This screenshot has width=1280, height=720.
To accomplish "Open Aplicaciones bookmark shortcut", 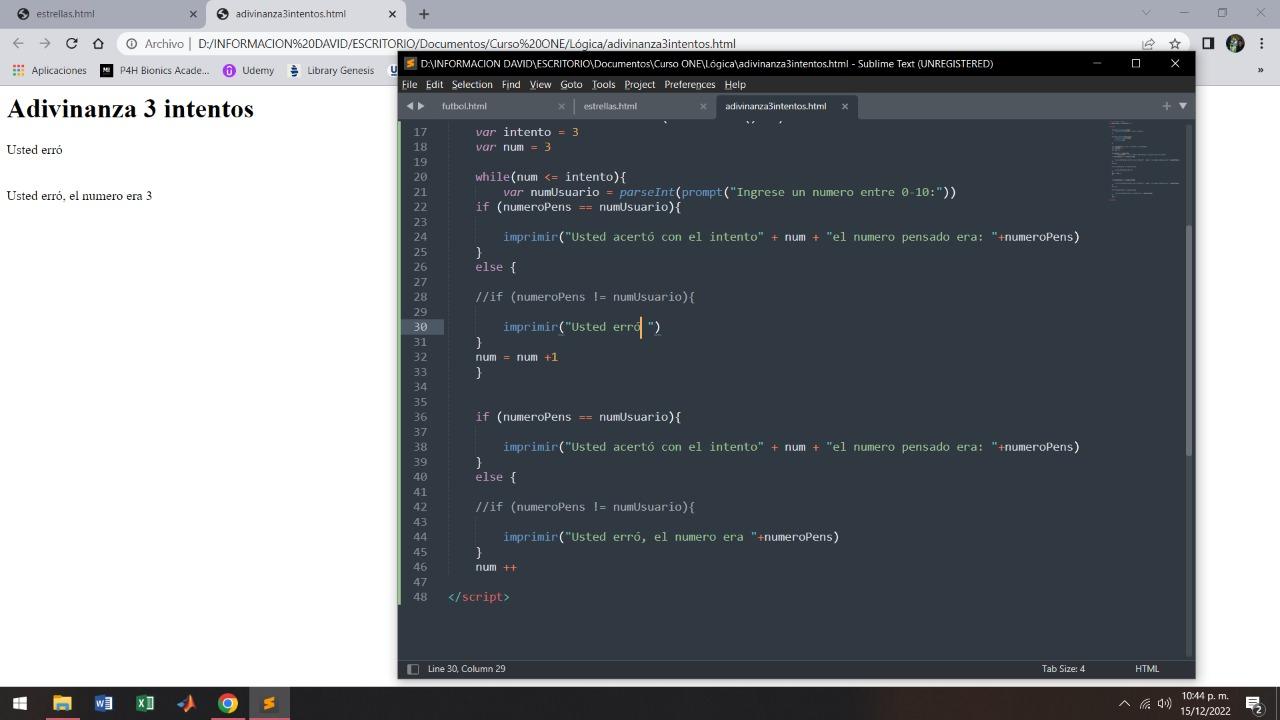I will [50, 70].
